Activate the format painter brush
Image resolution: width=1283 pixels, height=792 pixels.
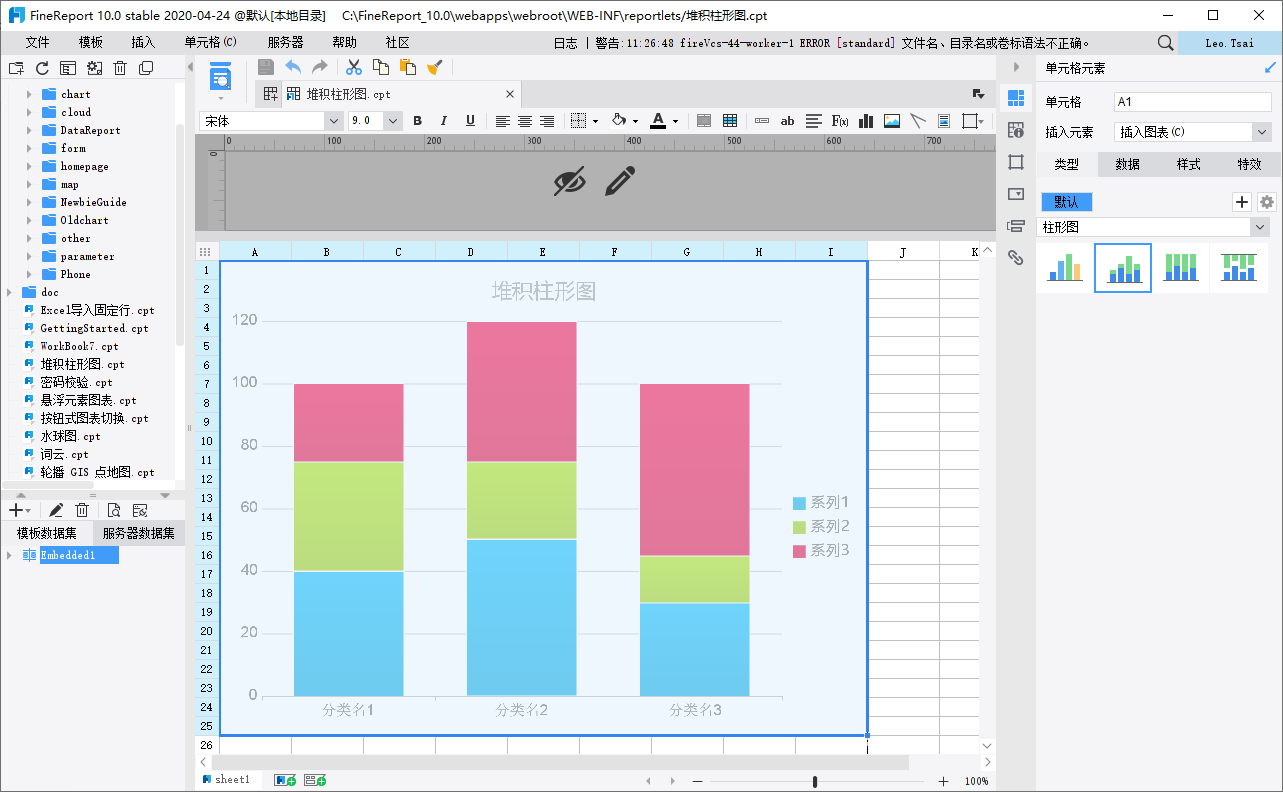(x=434, y=67)
